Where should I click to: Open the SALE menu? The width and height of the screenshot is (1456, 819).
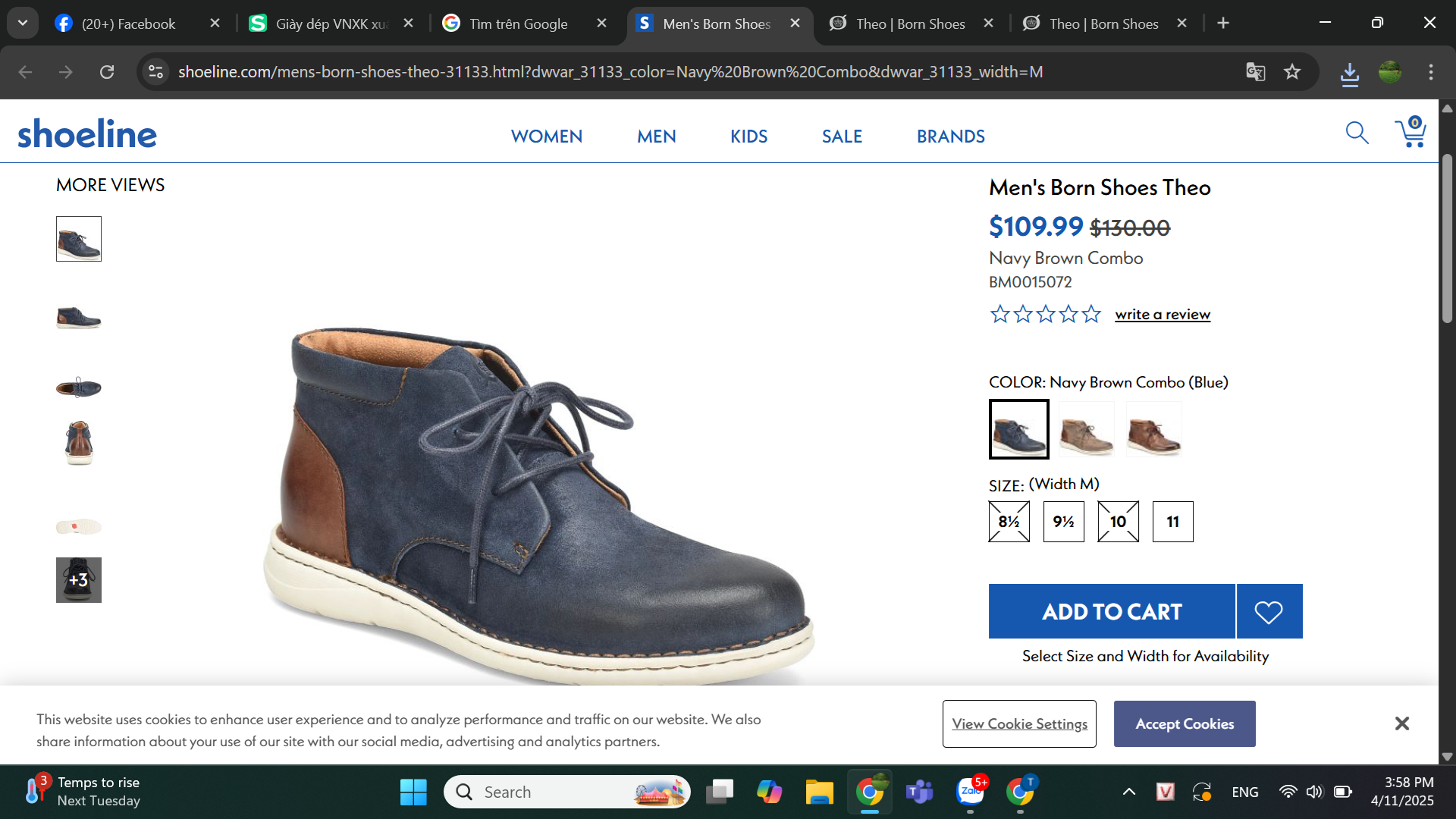coord(843,136)
